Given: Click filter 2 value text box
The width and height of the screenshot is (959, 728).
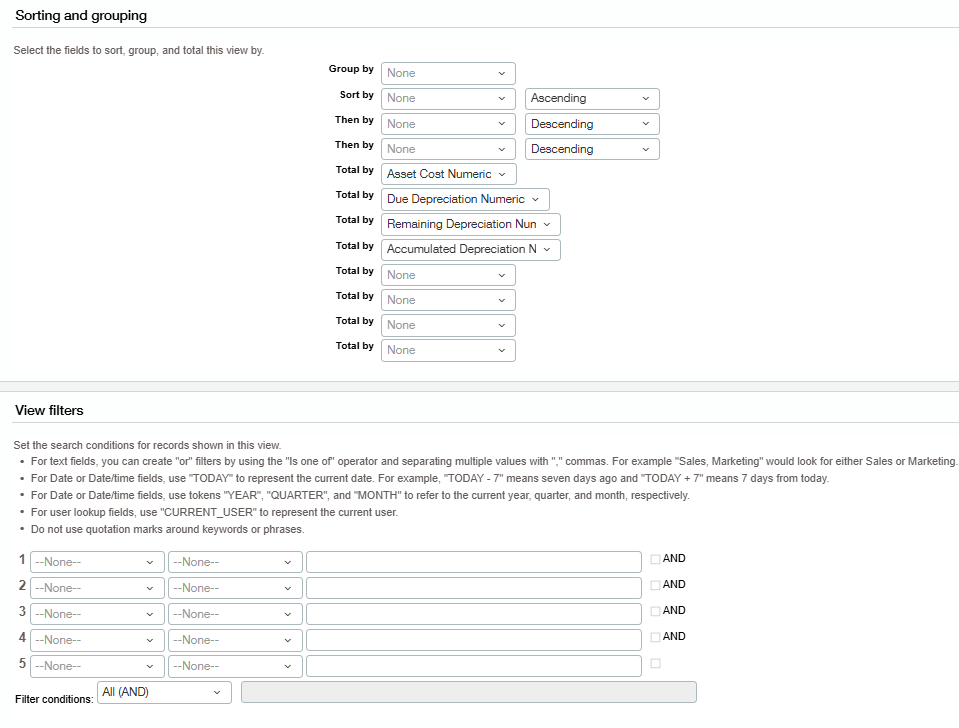Looking at the screenshot, I should (474, 589).
